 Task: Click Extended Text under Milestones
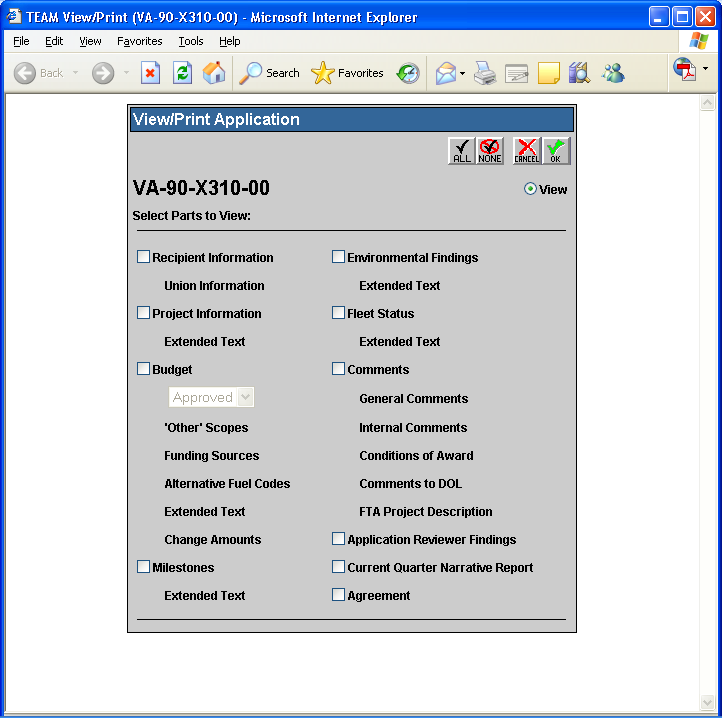(204, 595)
